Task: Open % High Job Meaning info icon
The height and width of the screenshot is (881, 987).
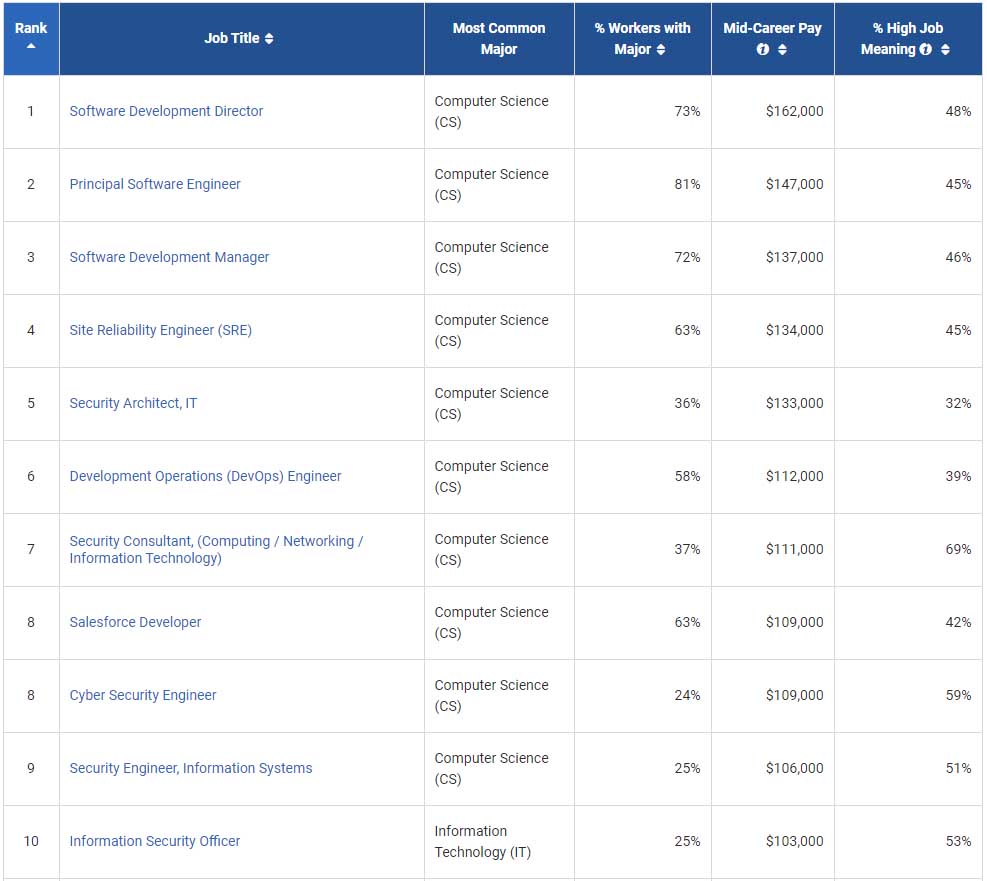Action: (925, 49)
